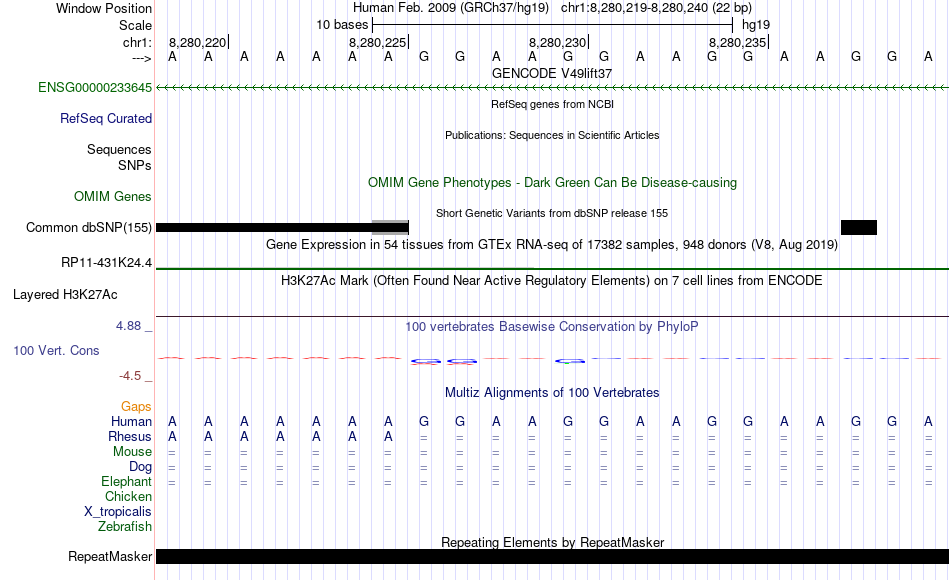Image resolution: width=950 pixels, height=580 pixels.
Task: Click OMIM Gene Phenotypes track title
Action: click(553, 182)
